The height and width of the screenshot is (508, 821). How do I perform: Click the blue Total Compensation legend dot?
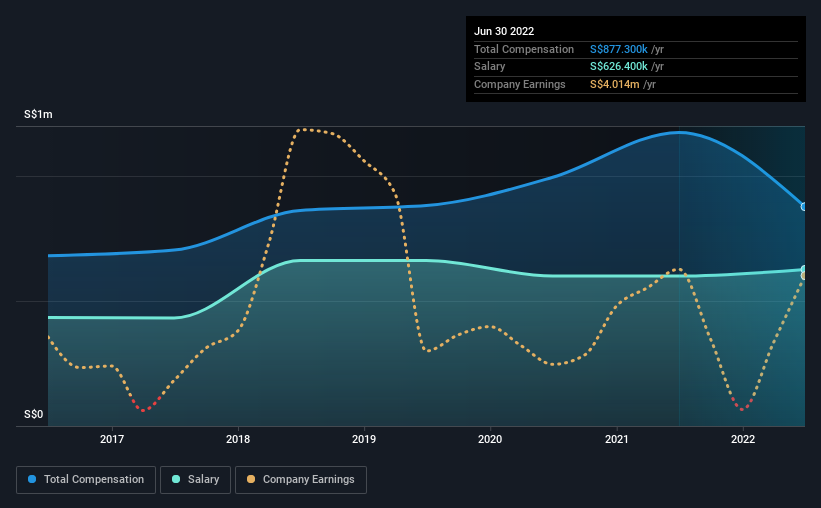pyautogui.click(x=32, y=479)
